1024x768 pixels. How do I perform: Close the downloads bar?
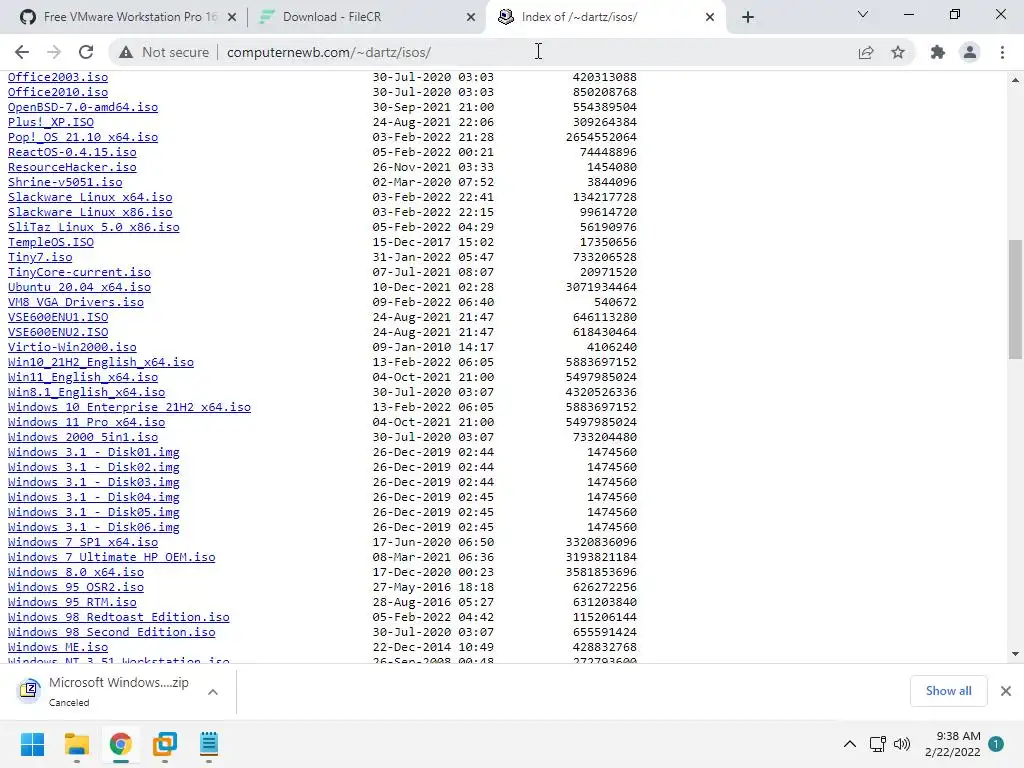coord(1006,691)
